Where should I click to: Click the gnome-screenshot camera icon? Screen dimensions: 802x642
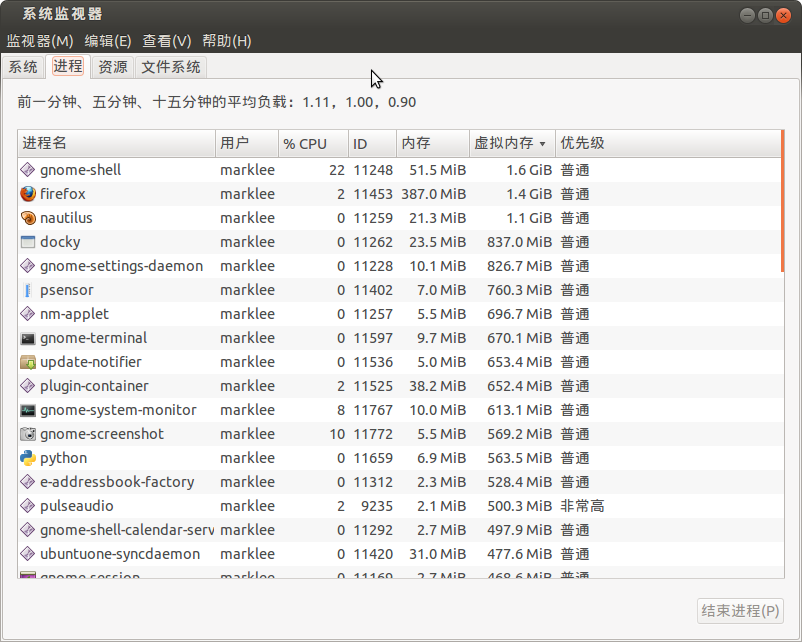[28, 434]
